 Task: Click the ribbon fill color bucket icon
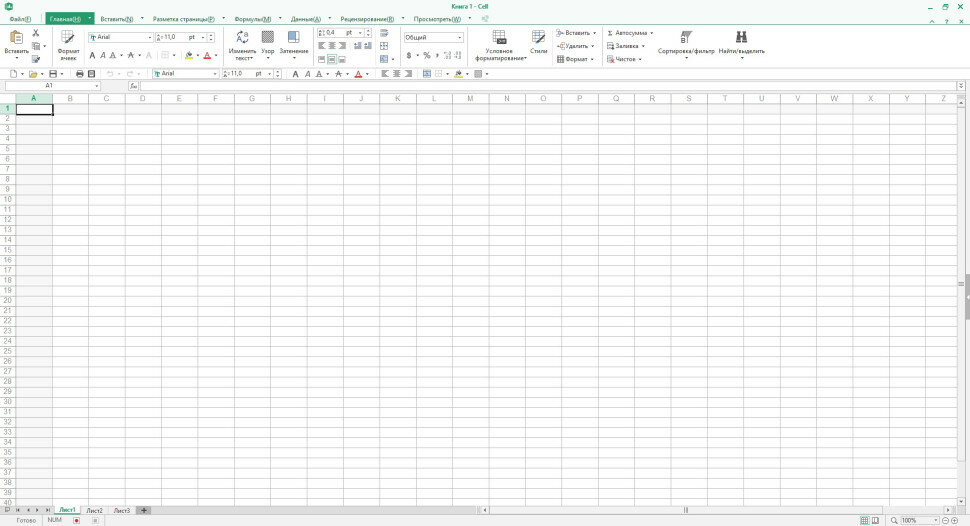pos(189,56)
